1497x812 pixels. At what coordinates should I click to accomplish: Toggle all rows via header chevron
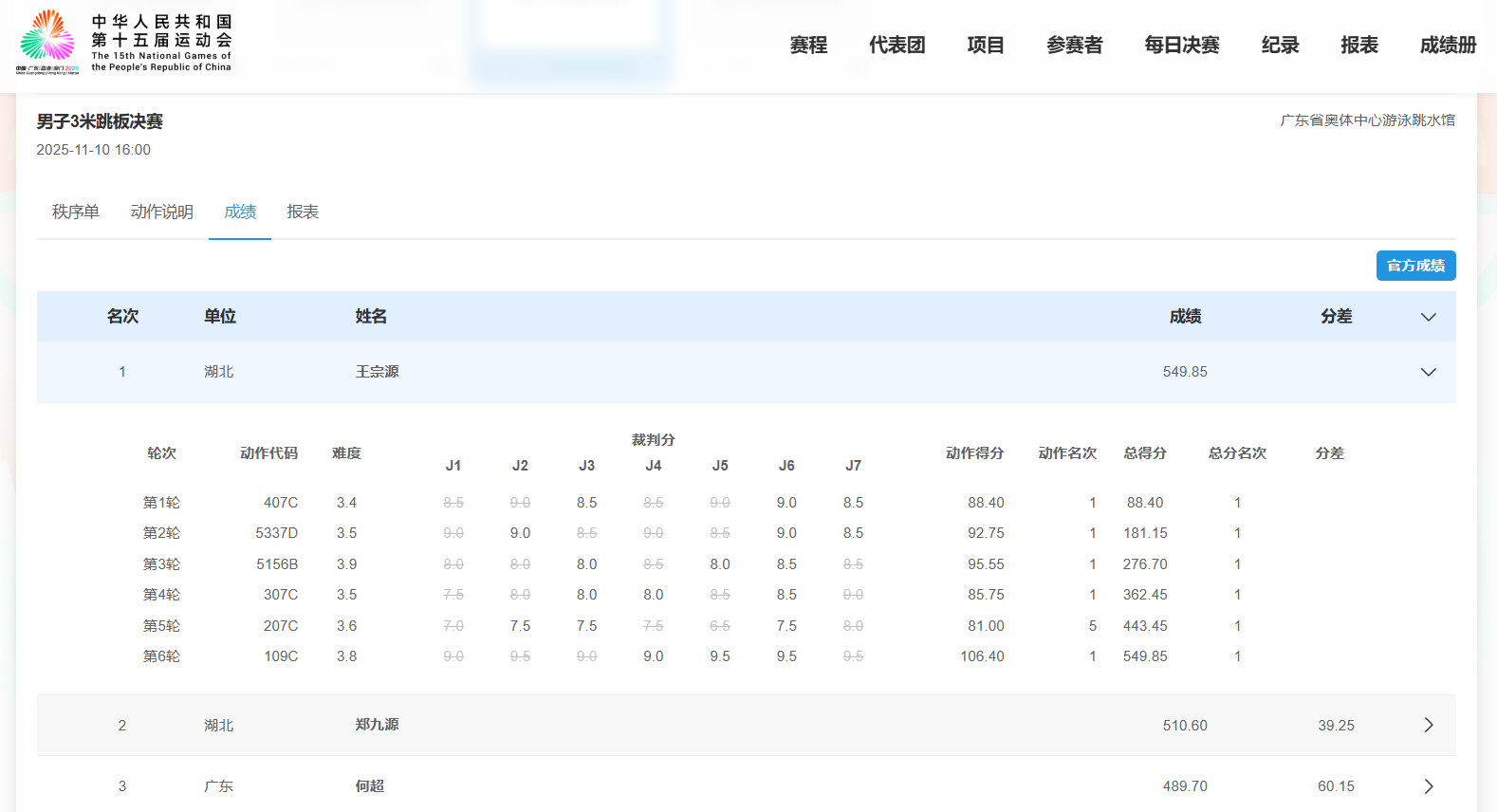tap(1428, 317)
